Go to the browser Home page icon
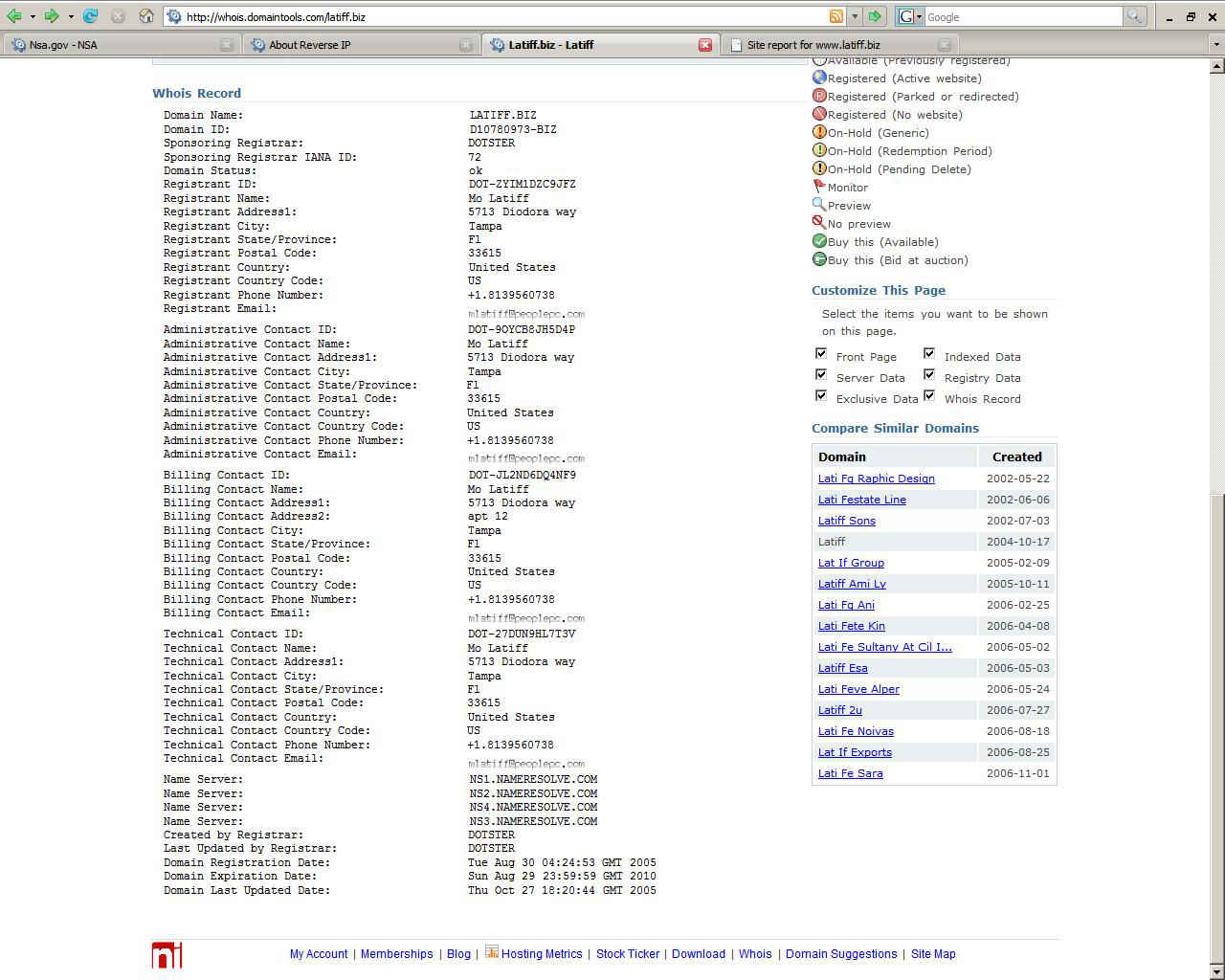 (x=146, y=16)
